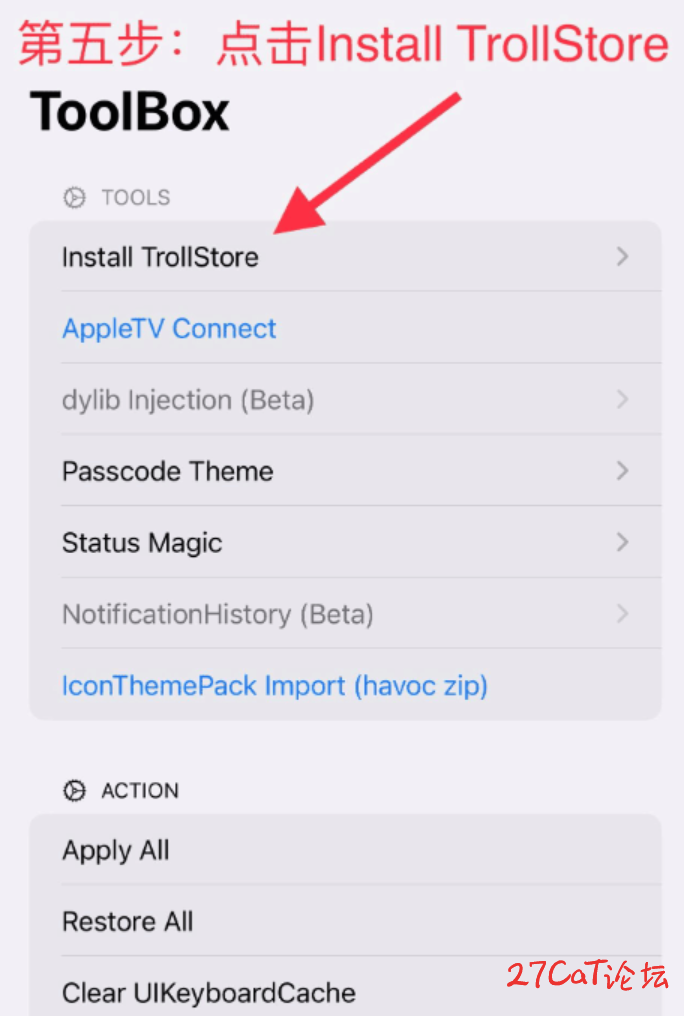Expand dylib Injection chevron
The image size is (684, 1016).
click(x=622, y=399)
